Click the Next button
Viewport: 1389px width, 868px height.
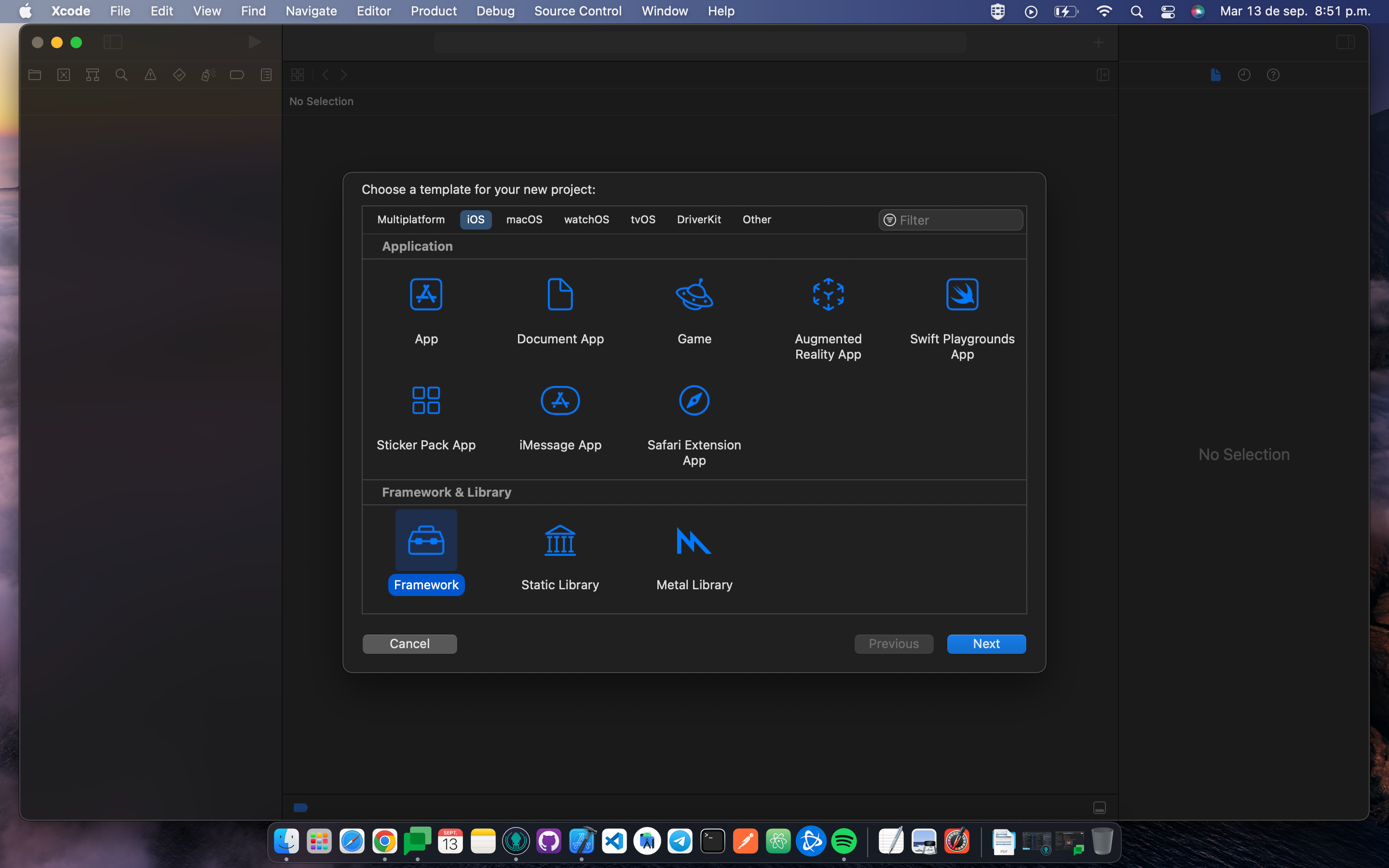coord(986,644)
